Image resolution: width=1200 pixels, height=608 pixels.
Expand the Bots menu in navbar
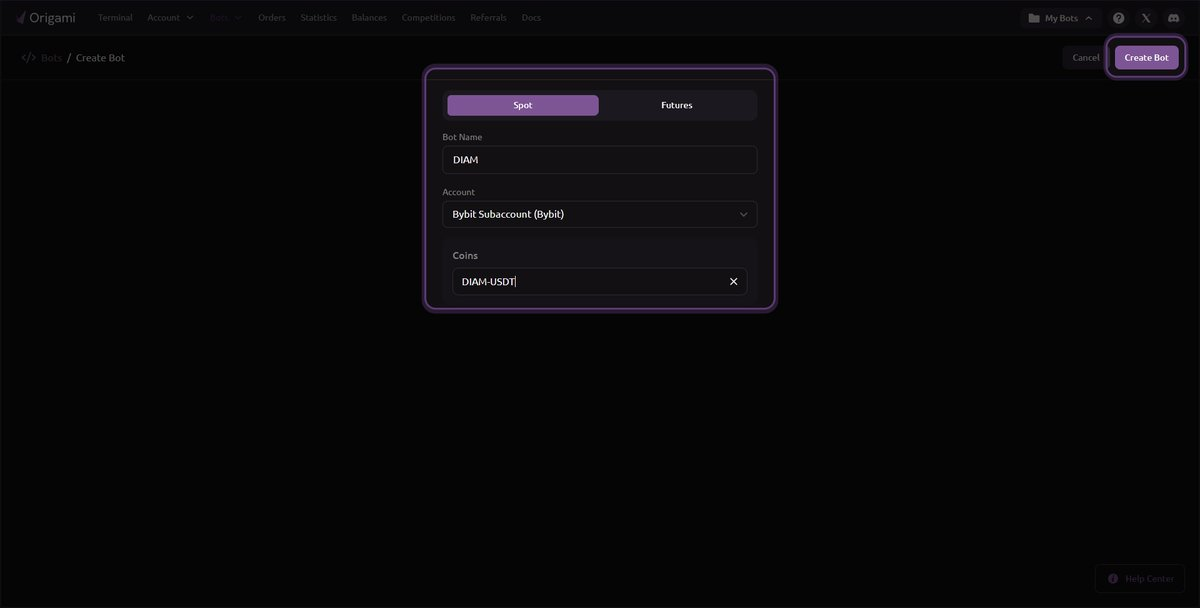click(225, 18)
